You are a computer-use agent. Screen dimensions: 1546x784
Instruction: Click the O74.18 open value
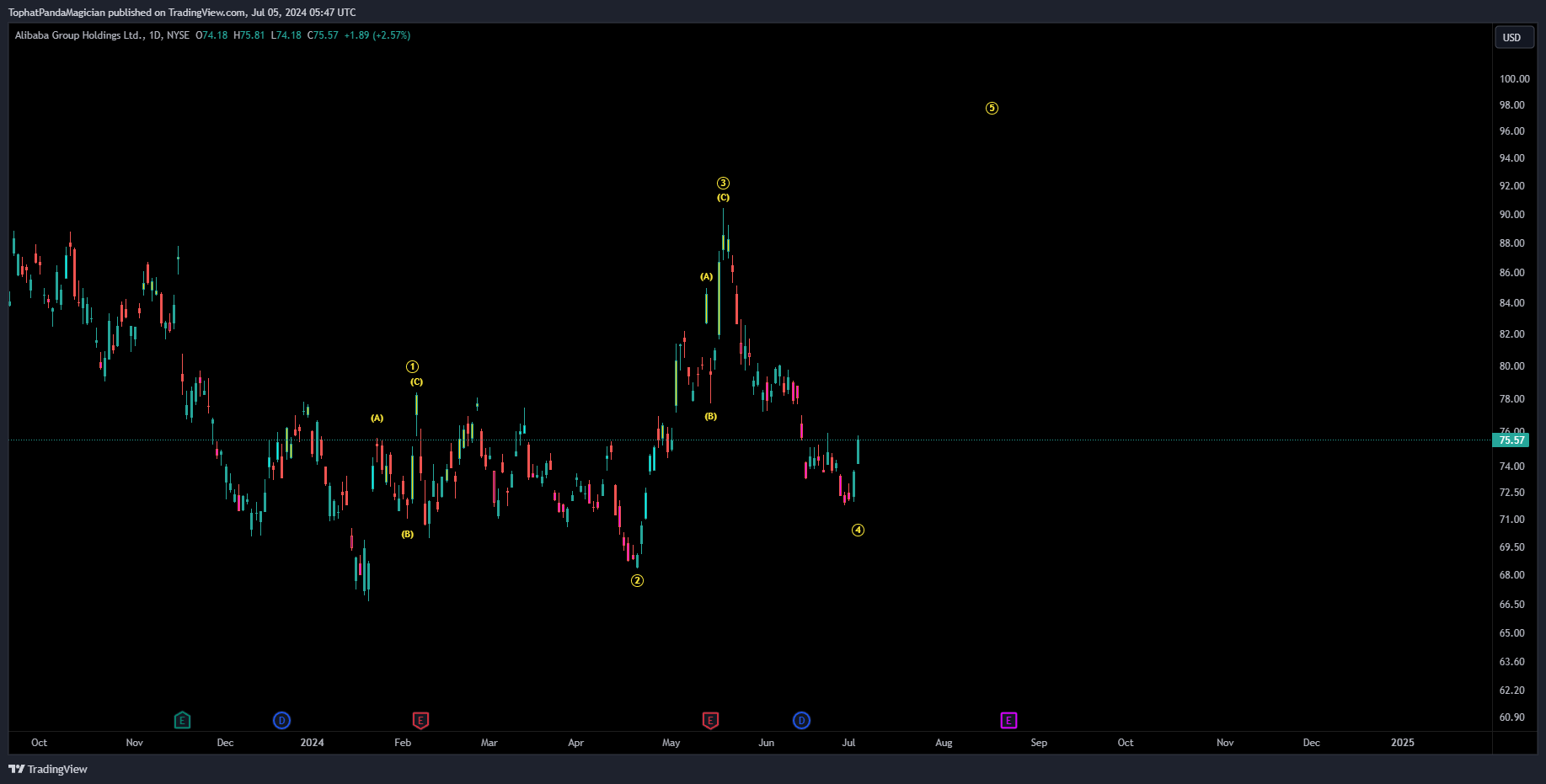tap(211, 35)
